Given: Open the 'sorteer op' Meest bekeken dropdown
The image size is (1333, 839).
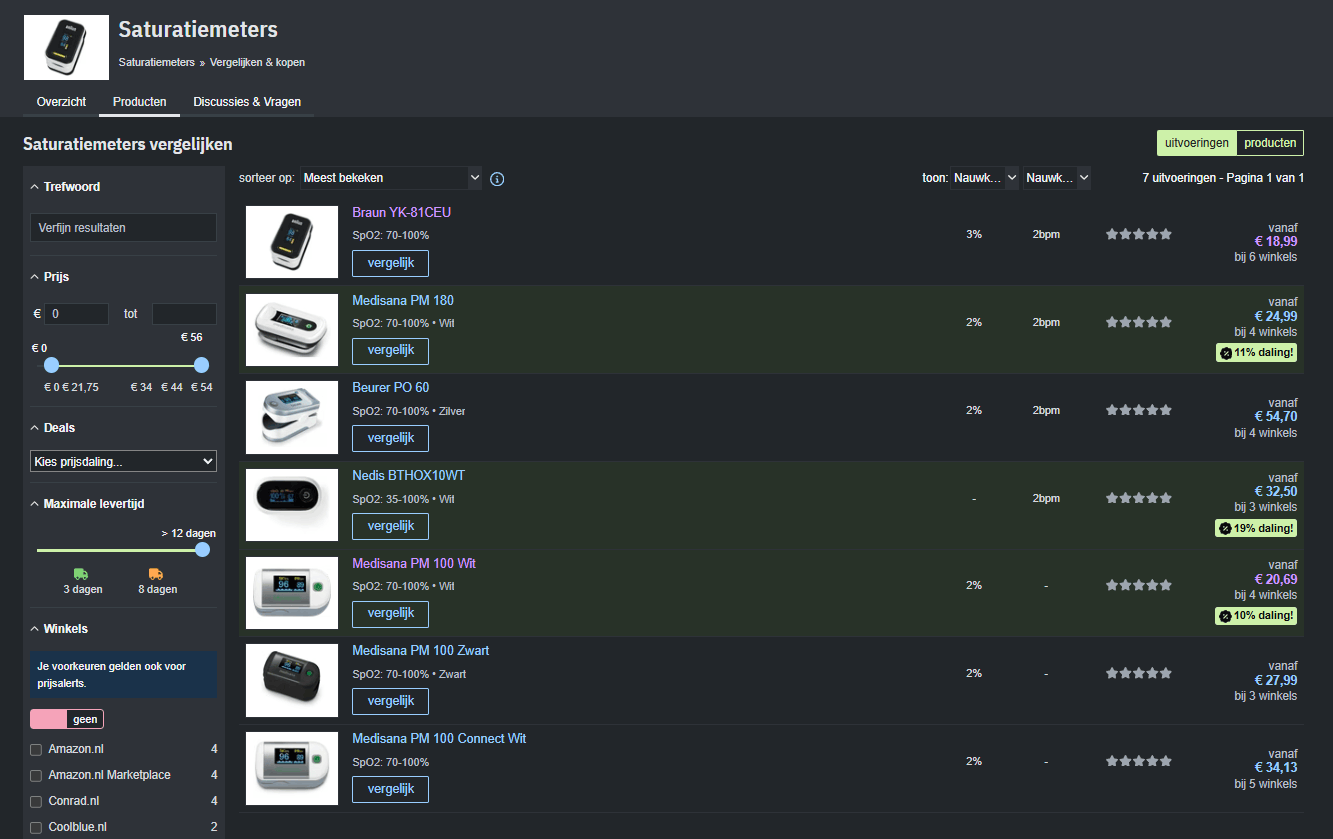Looking at the screenshot, I should click(391, 178).
